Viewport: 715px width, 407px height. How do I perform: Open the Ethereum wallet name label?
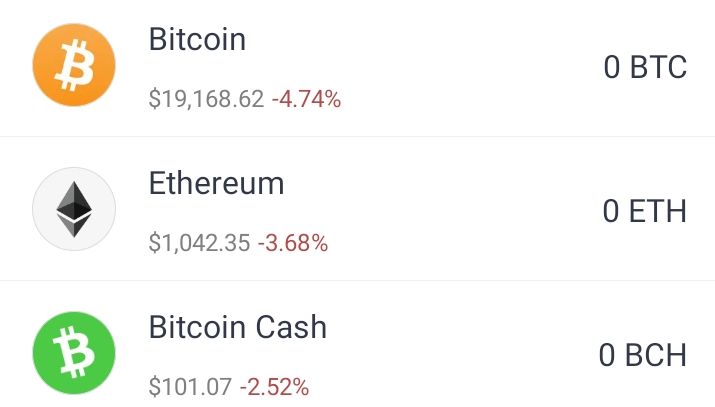pyautogui.click(x=217, y=183)
